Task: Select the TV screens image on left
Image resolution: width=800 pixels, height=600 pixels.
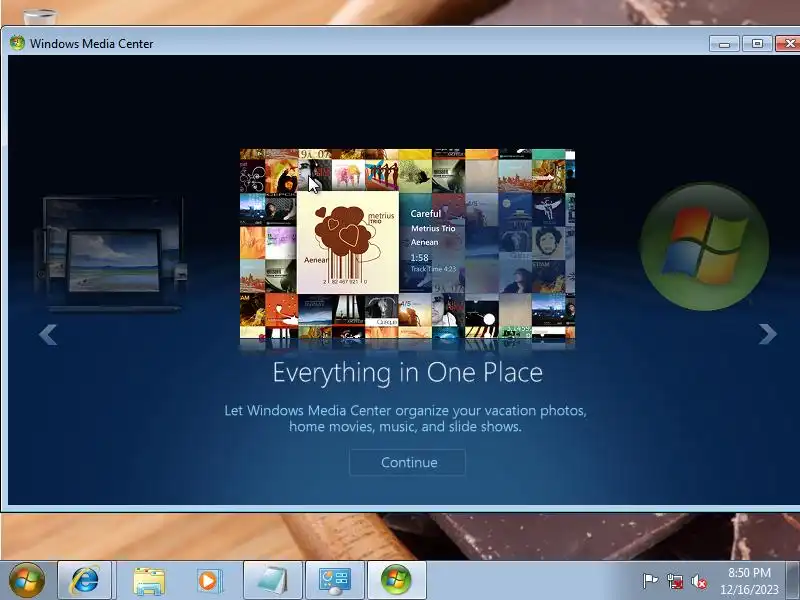Action: pos(111,254)
